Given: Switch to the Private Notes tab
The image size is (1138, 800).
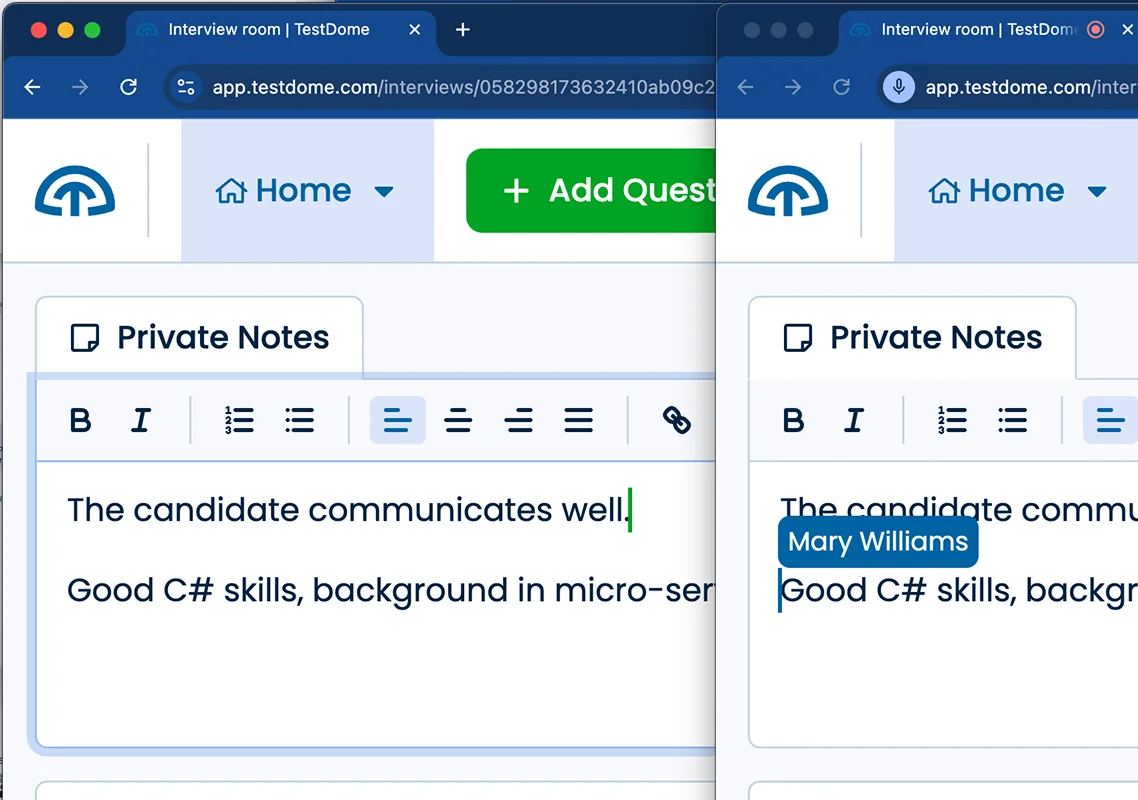Looking at the screenshot, I should tap(198, 337).
